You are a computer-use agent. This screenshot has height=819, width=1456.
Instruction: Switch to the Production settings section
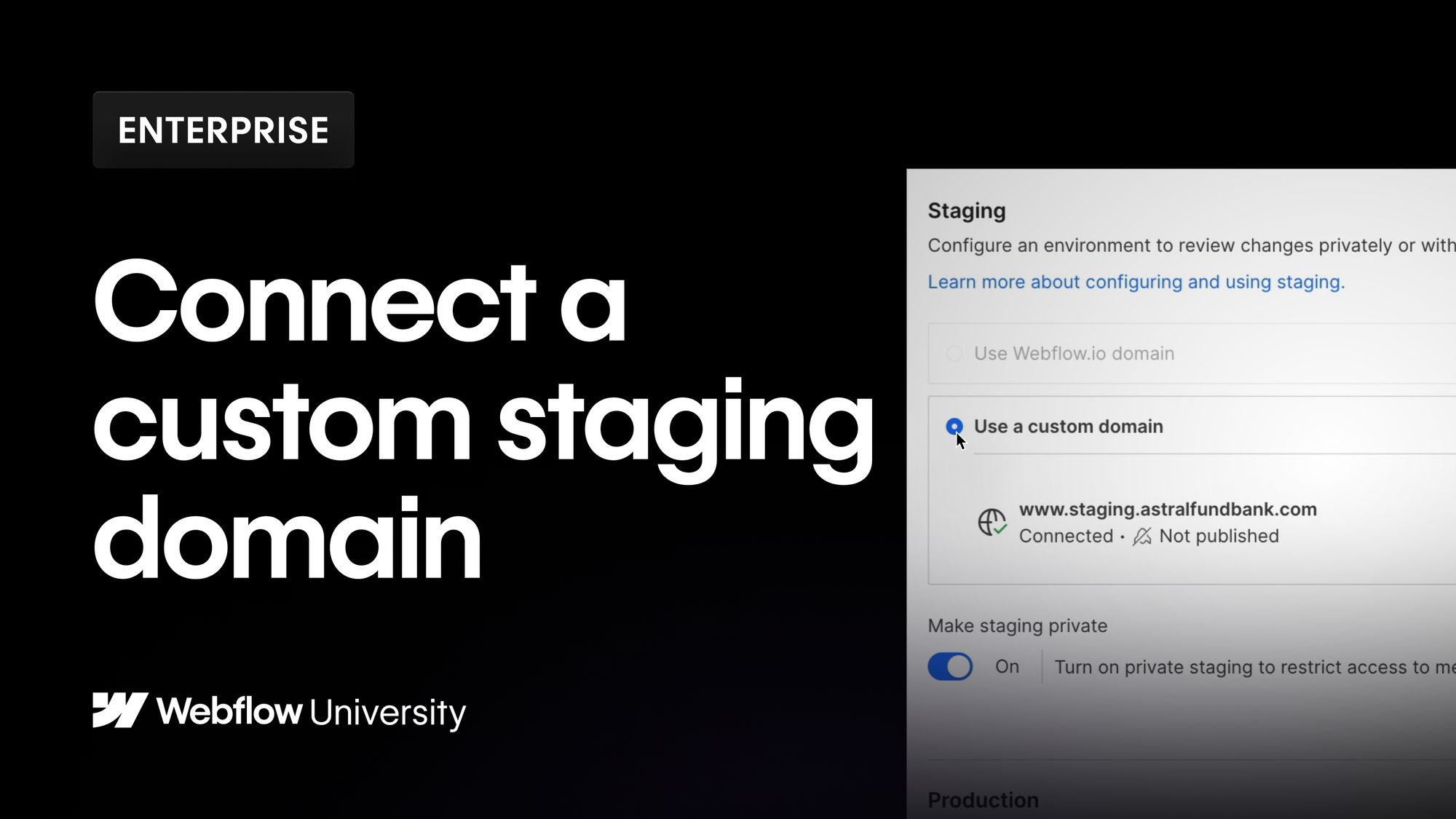(x=983, y=799)
